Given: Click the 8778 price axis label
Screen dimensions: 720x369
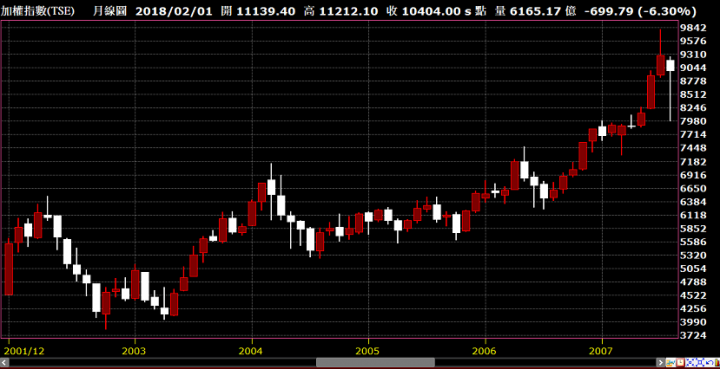Looking at the screenshot, I should pyautogui.click(x=693, y=81).
